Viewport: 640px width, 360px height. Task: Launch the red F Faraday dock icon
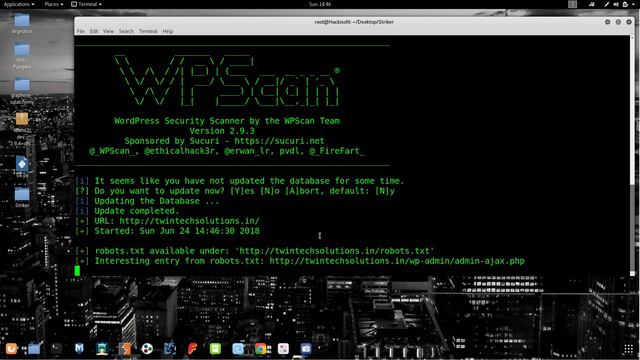[193, 349]
